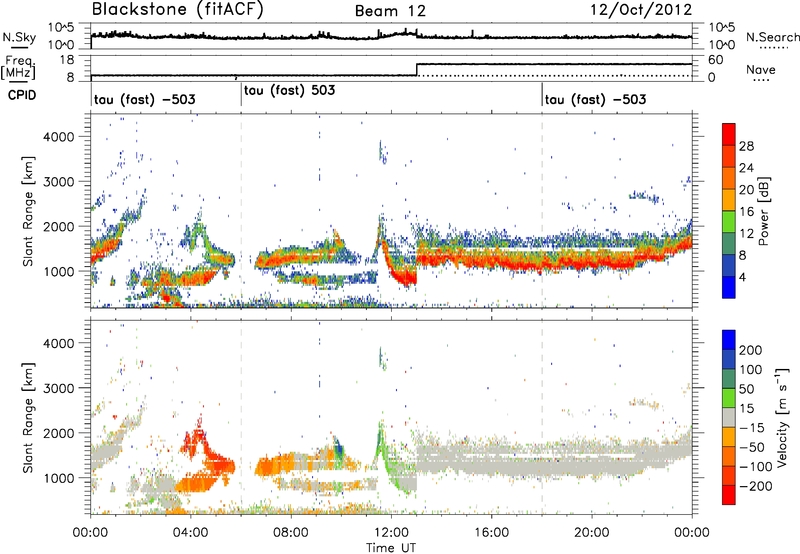800x554 pixels.
Task: Click the 'Blackstone (fitACF)' title text
Action: [178, 10]
